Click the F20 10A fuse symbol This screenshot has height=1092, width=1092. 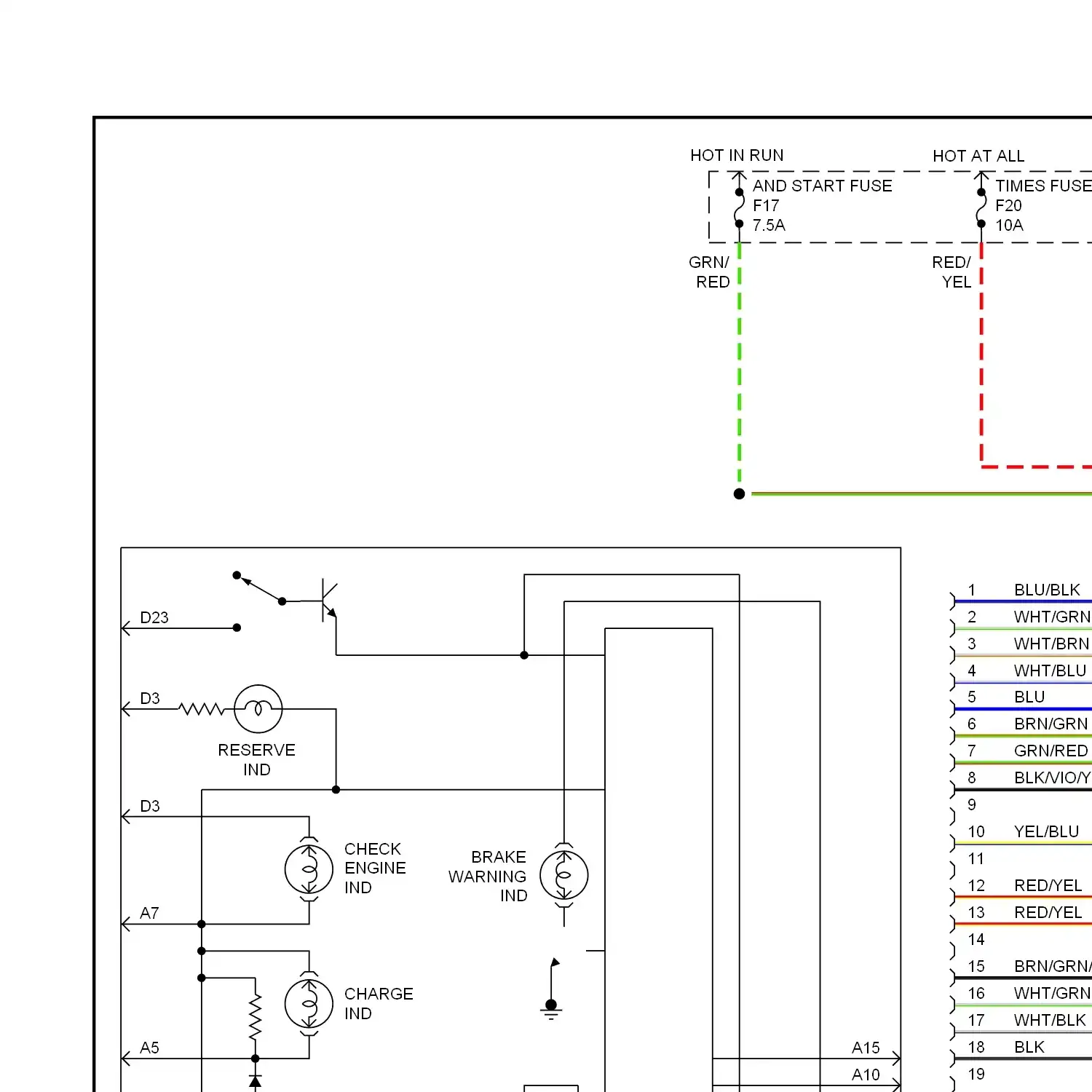tap(981, 208)
